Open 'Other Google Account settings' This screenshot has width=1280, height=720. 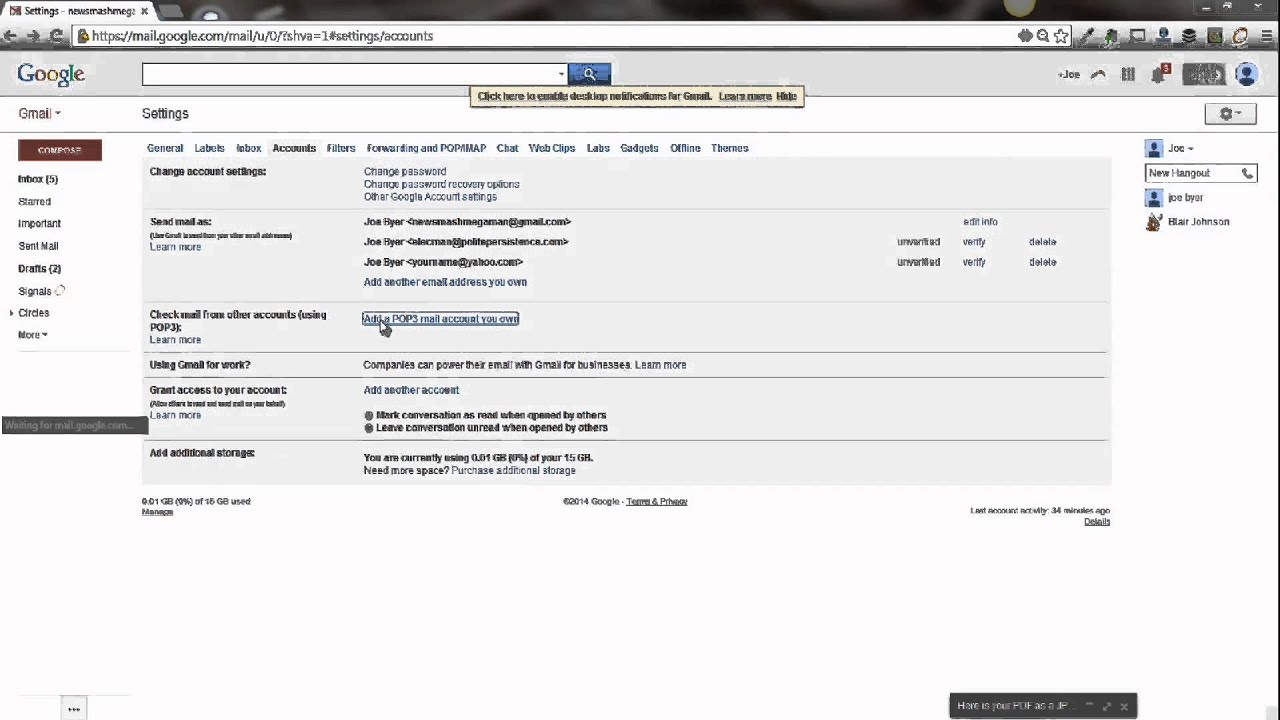pyautogui.click(x=430, y=197)
